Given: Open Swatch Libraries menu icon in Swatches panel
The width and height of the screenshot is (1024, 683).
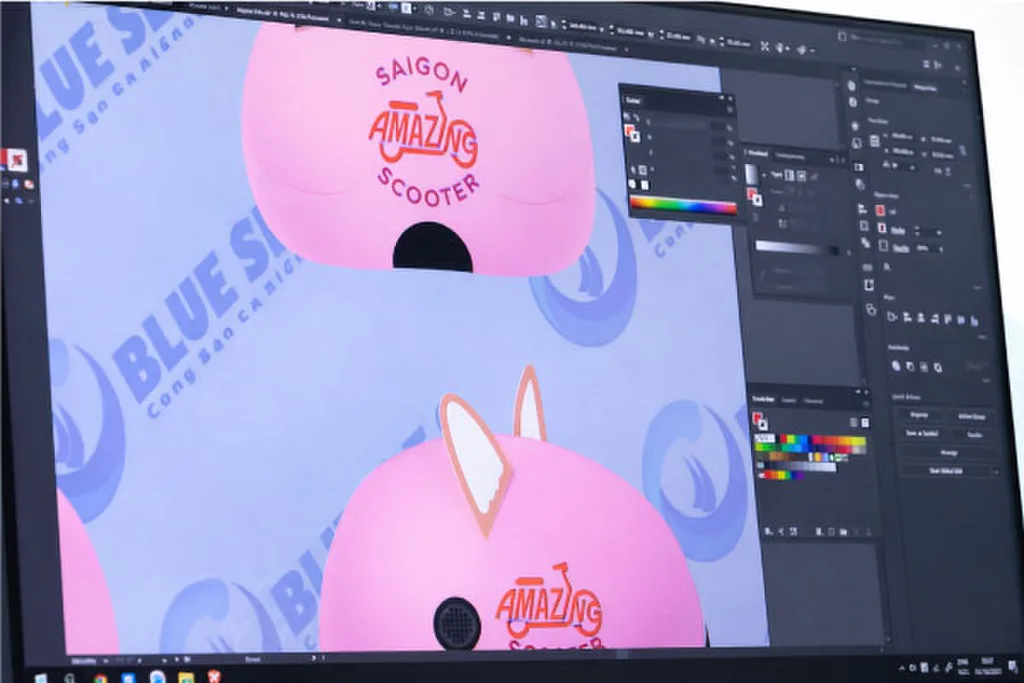Looking at the screenshot, I should coord(769,532).
